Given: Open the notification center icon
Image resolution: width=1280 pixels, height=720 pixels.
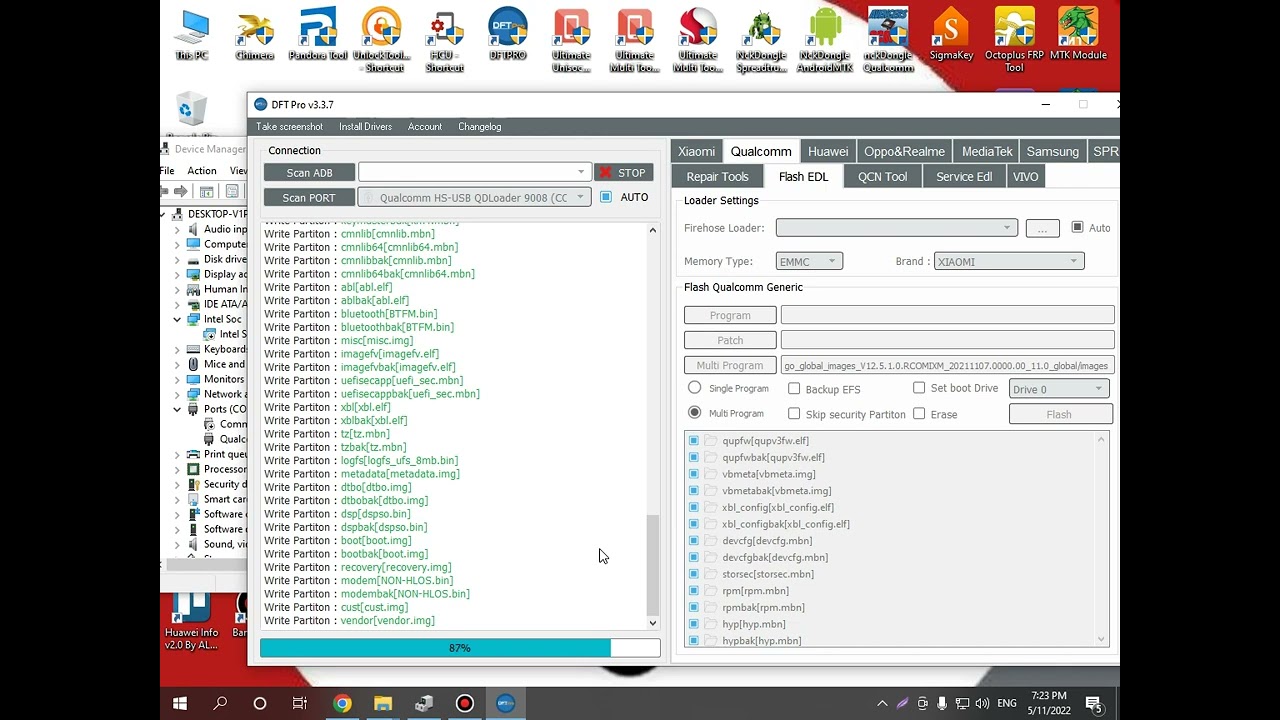Looking at the screenshot, I should point(1094,704).
